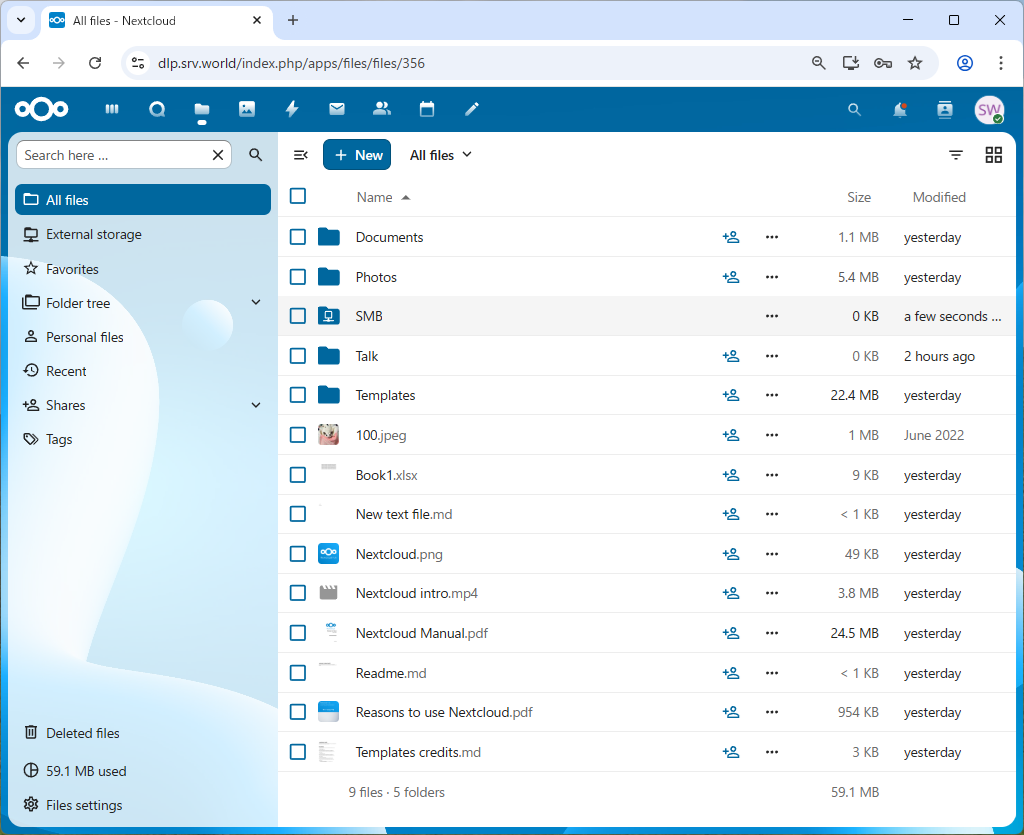Click the unified search magnifier in header
Screen dimensions: 1024x835
pos(854,110)
